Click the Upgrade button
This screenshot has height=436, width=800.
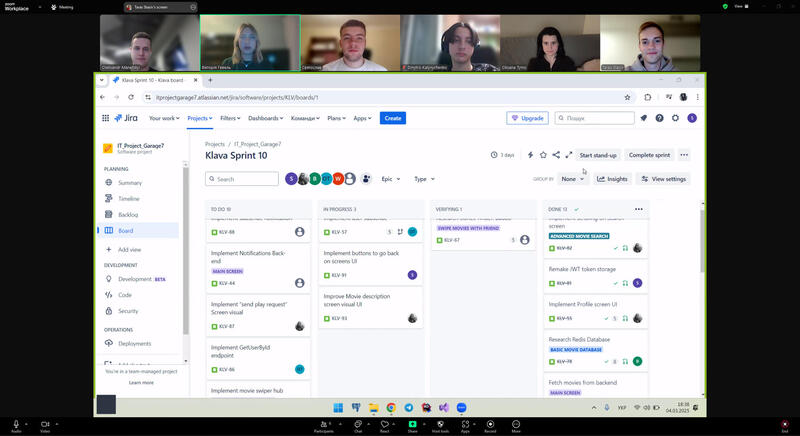tap(528, 118)
